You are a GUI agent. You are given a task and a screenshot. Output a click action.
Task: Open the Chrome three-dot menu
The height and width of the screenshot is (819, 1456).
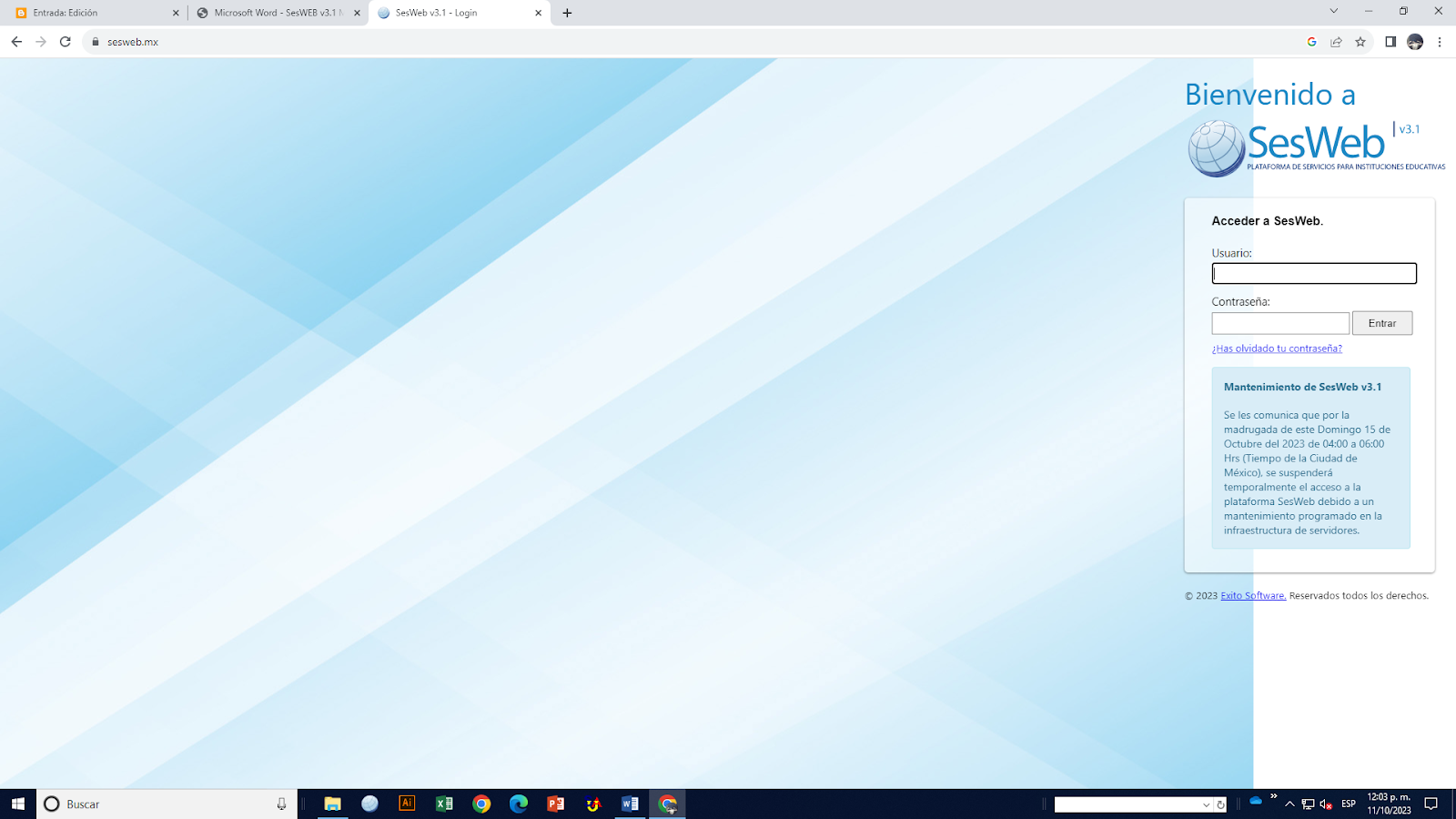click(1440, 42)
